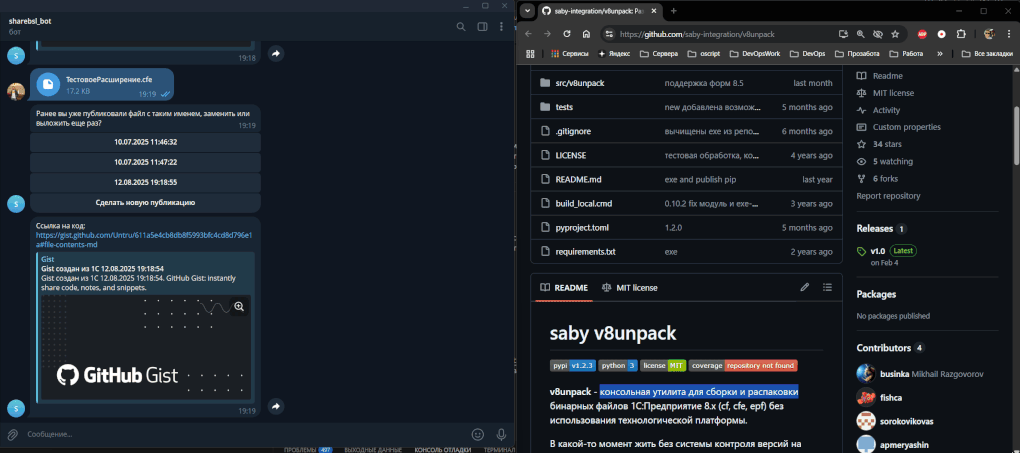Open the ТестовоеРасширение.cfe file attachment icon

47,85
